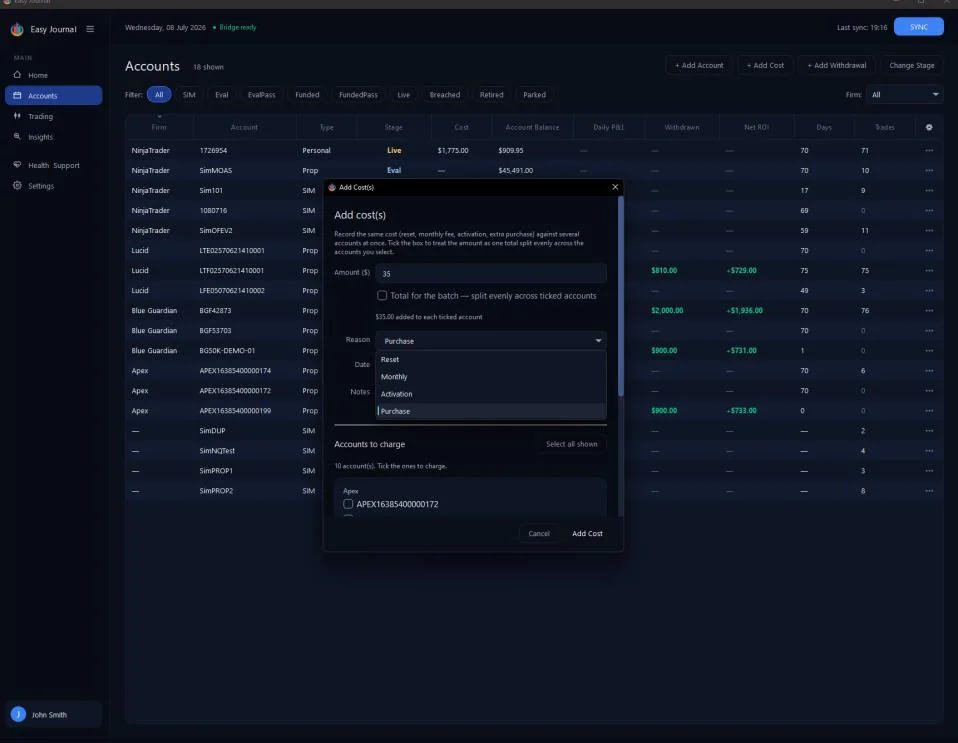Open the Insights magnifier icon
This screenshot has height=743, width=958.
pos(17,136)
